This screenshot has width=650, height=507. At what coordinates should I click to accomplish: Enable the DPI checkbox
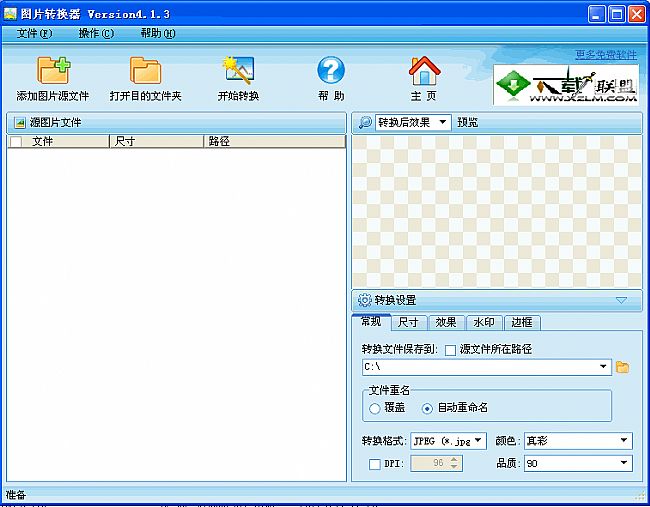point(374,464)
